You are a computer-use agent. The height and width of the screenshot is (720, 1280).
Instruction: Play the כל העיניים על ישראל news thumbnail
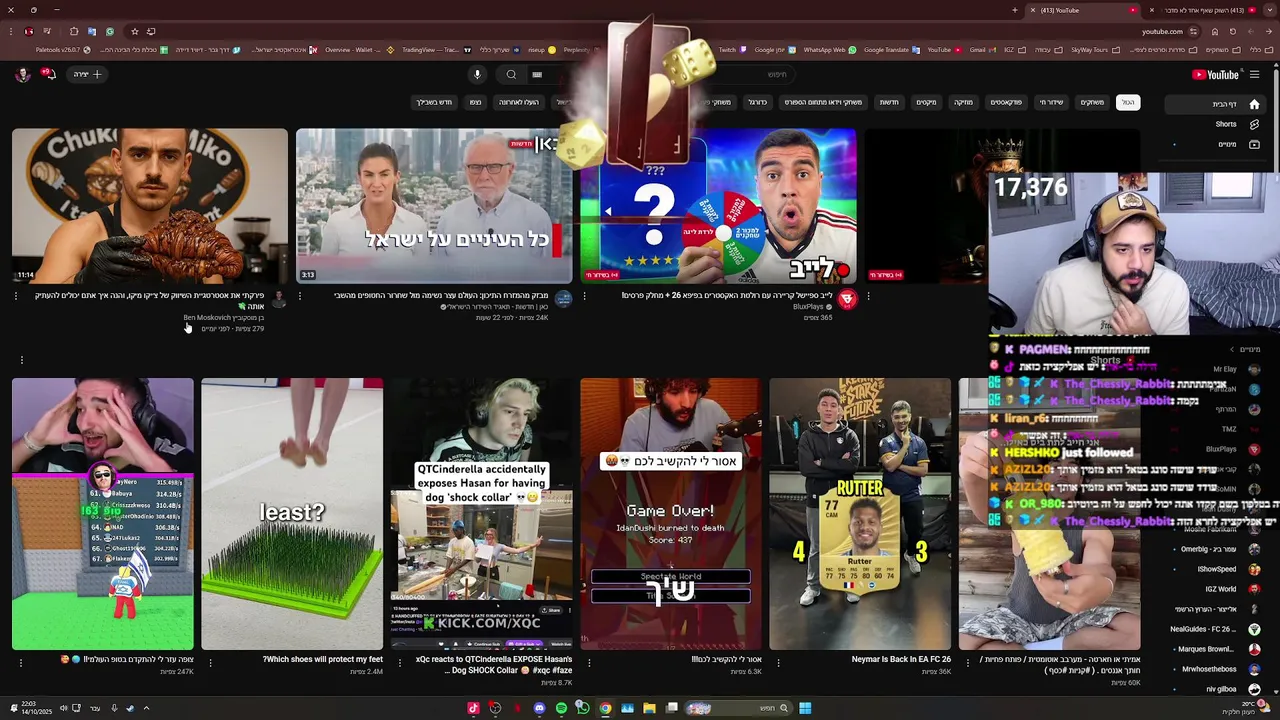pyautogui.click(x=434, y=206)
